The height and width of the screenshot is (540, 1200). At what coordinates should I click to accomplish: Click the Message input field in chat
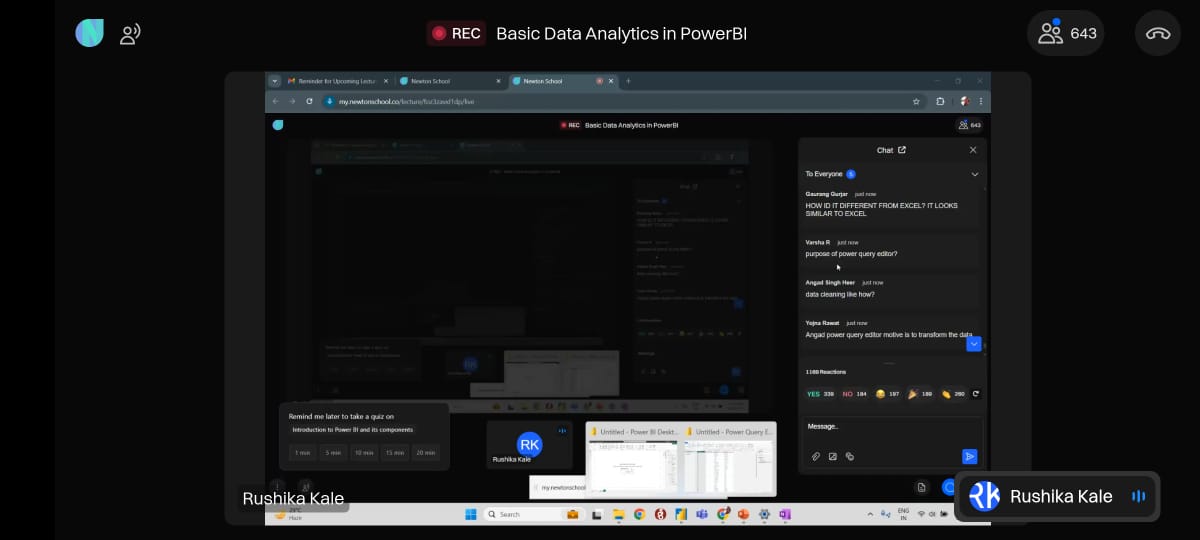click(890, 427)
